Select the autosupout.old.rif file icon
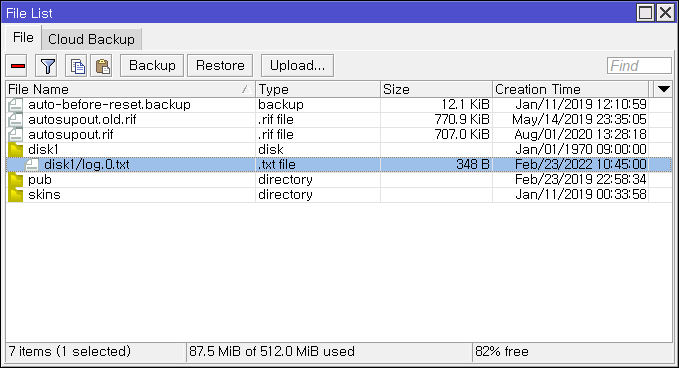The width and height of the screenshot is (679, 368). pyautogui.click(x=15, y=119)
